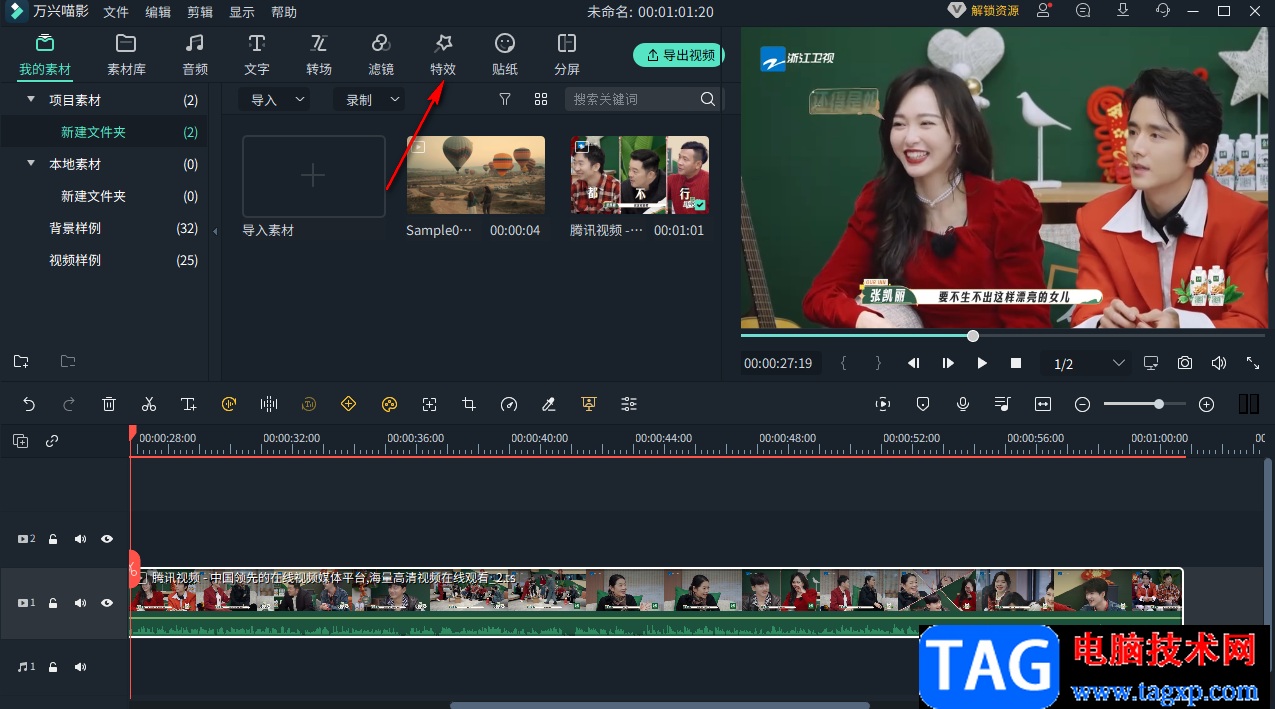Switch to the 转场 transitions tab
Image resolution: width=1275 pixels, height=709 pixels.
click(x=319, y=55)
